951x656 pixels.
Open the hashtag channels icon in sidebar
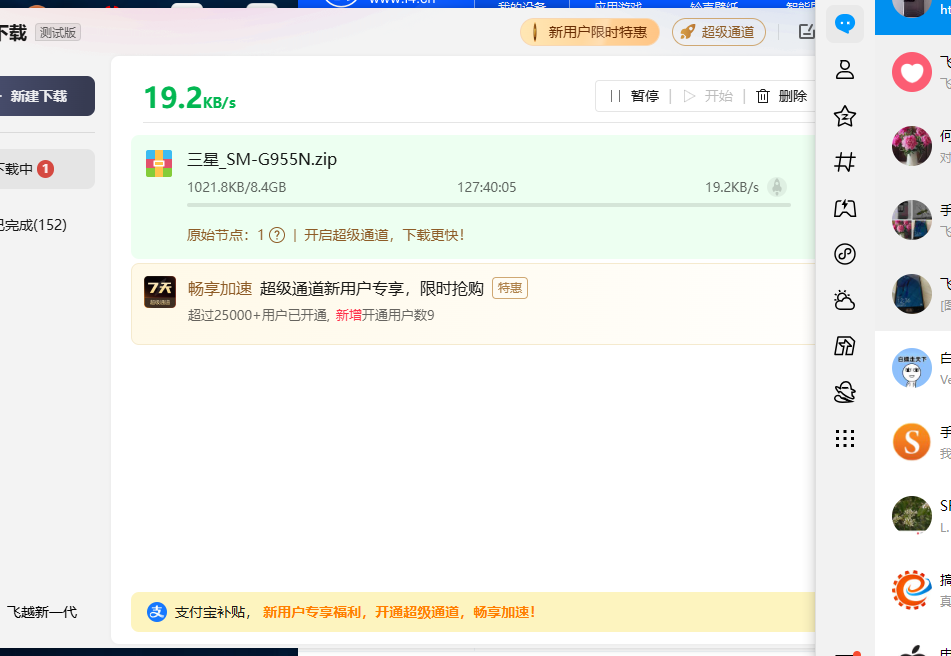pyautogui.click(x=845, y=162)
